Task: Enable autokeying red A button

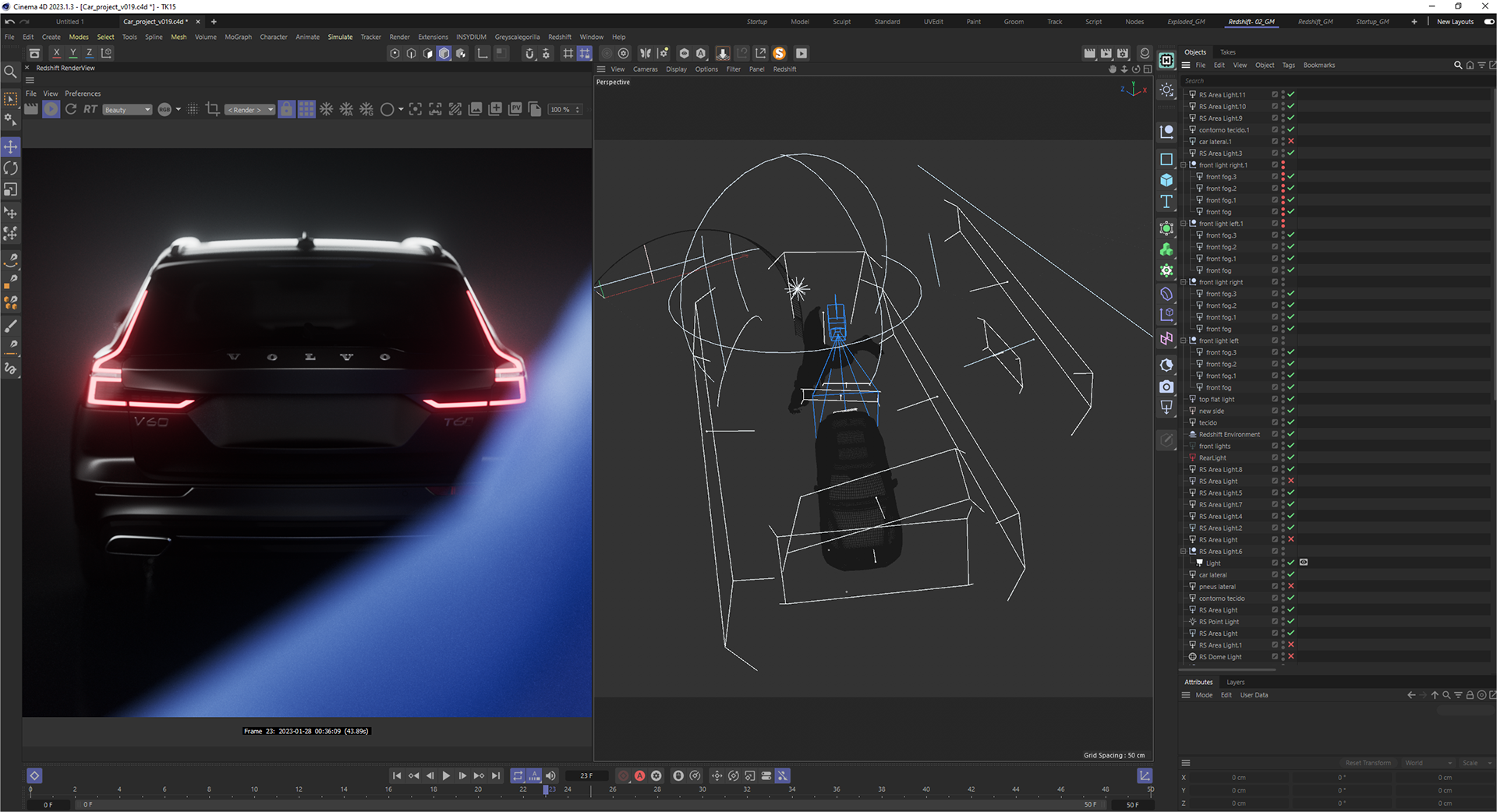Action: [x=639, y=775]
